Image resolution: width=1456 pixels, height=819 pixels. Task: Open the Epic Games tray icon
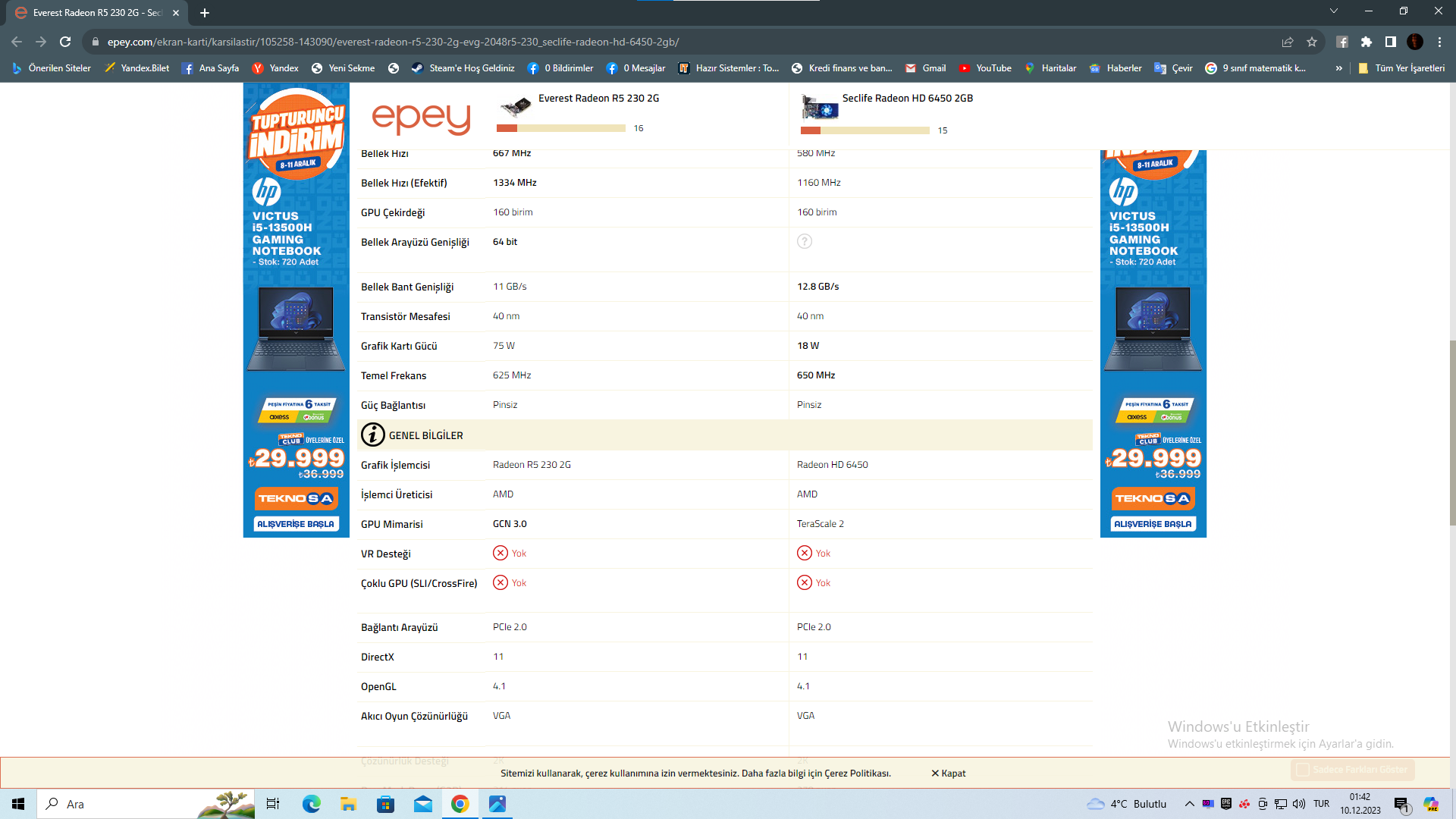1226,804
